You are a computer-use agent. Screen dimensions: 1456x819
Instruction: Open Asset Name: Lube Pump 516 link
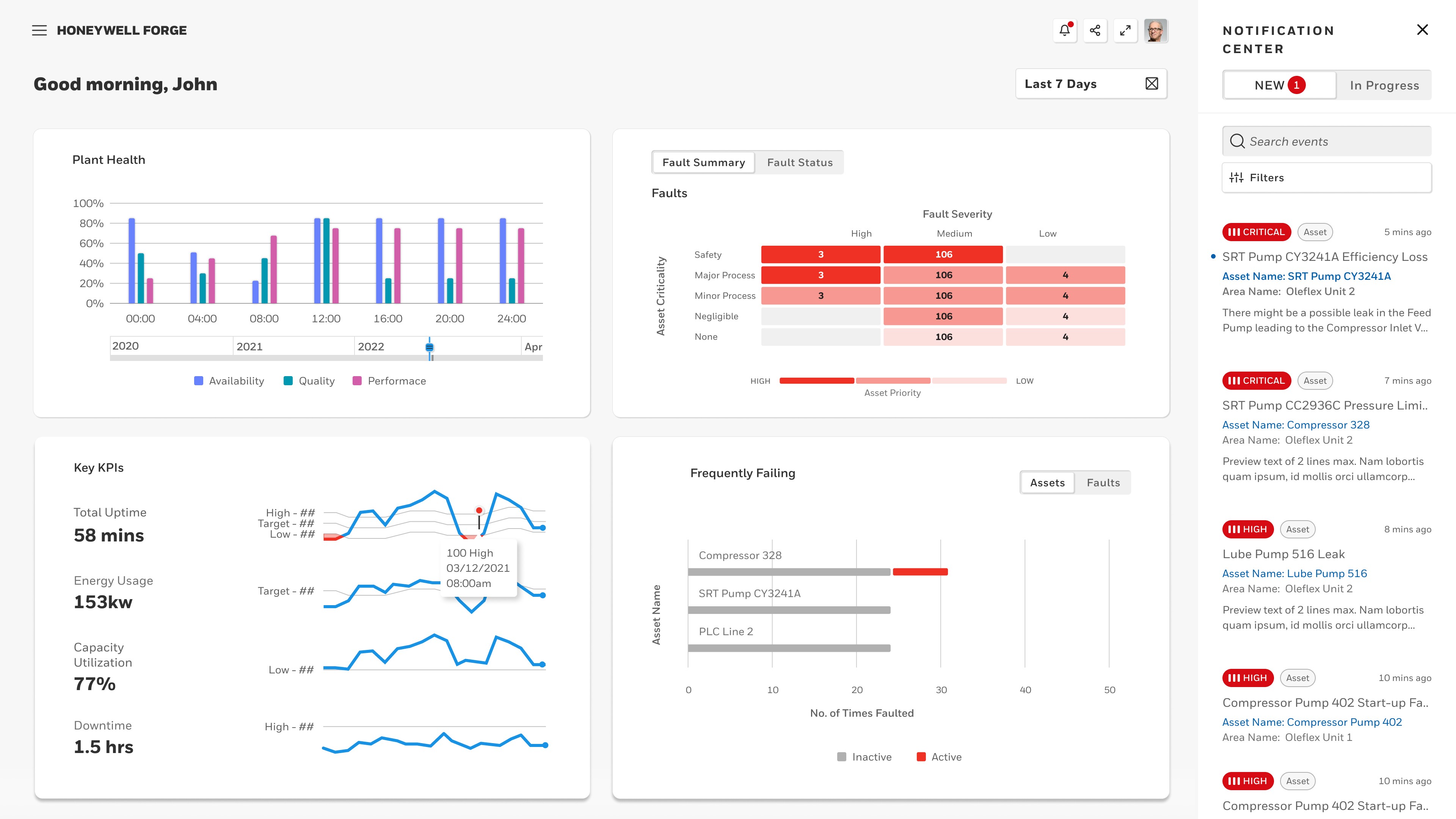(1294, 574)
